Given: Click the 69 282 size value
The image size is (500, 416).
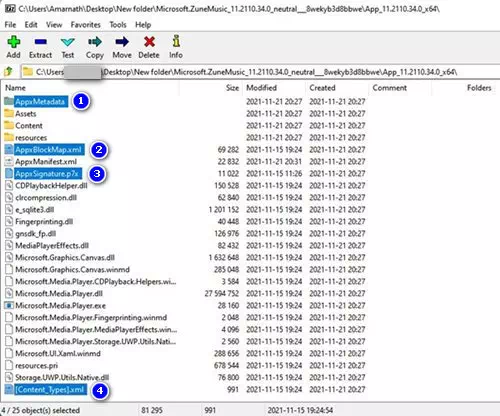Looking at the screenshot, I should [228, 150].
